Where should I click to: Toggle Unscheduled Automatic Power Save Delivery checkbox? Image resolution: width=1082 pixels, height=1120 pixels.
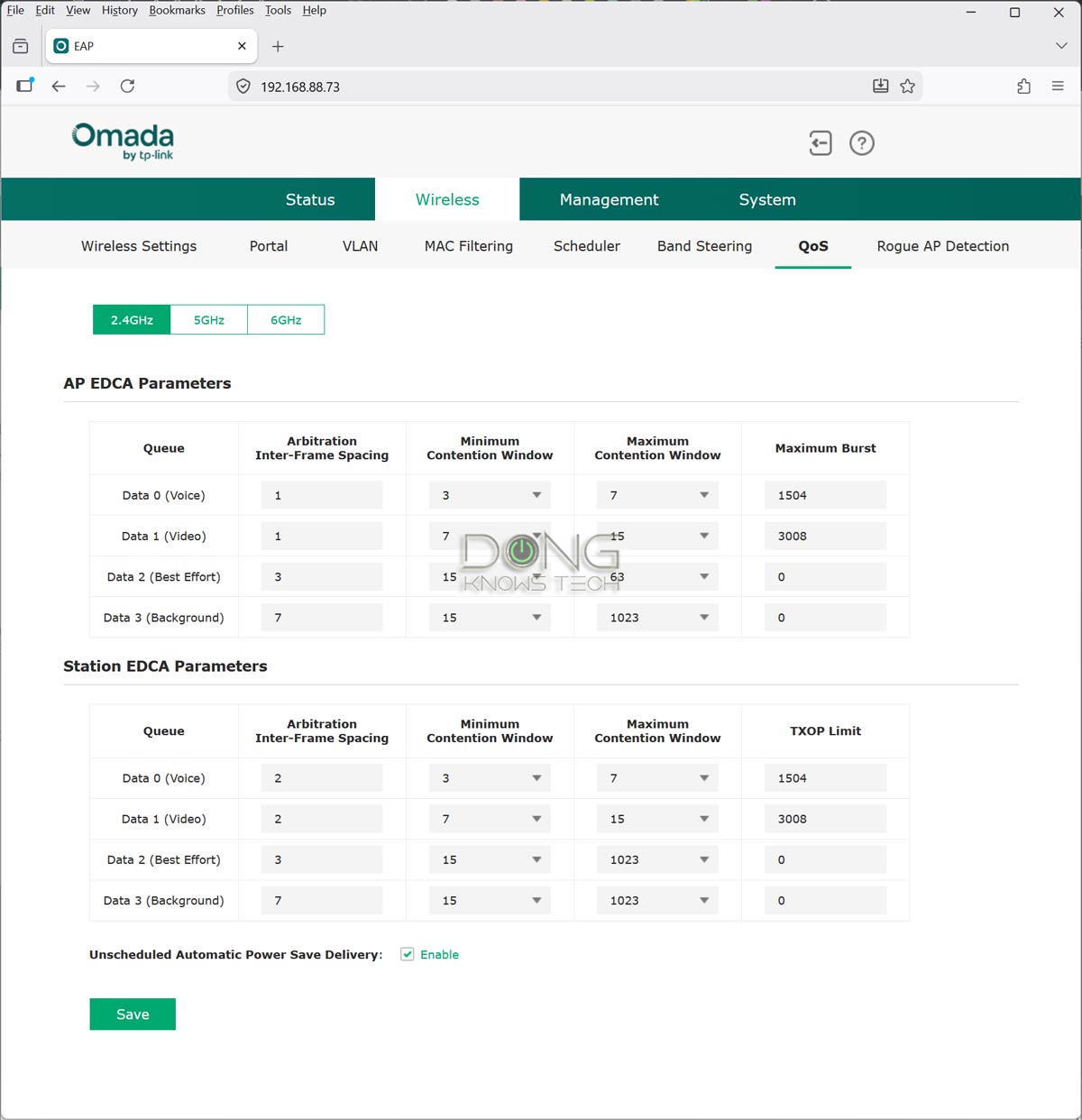pos(408,954)
